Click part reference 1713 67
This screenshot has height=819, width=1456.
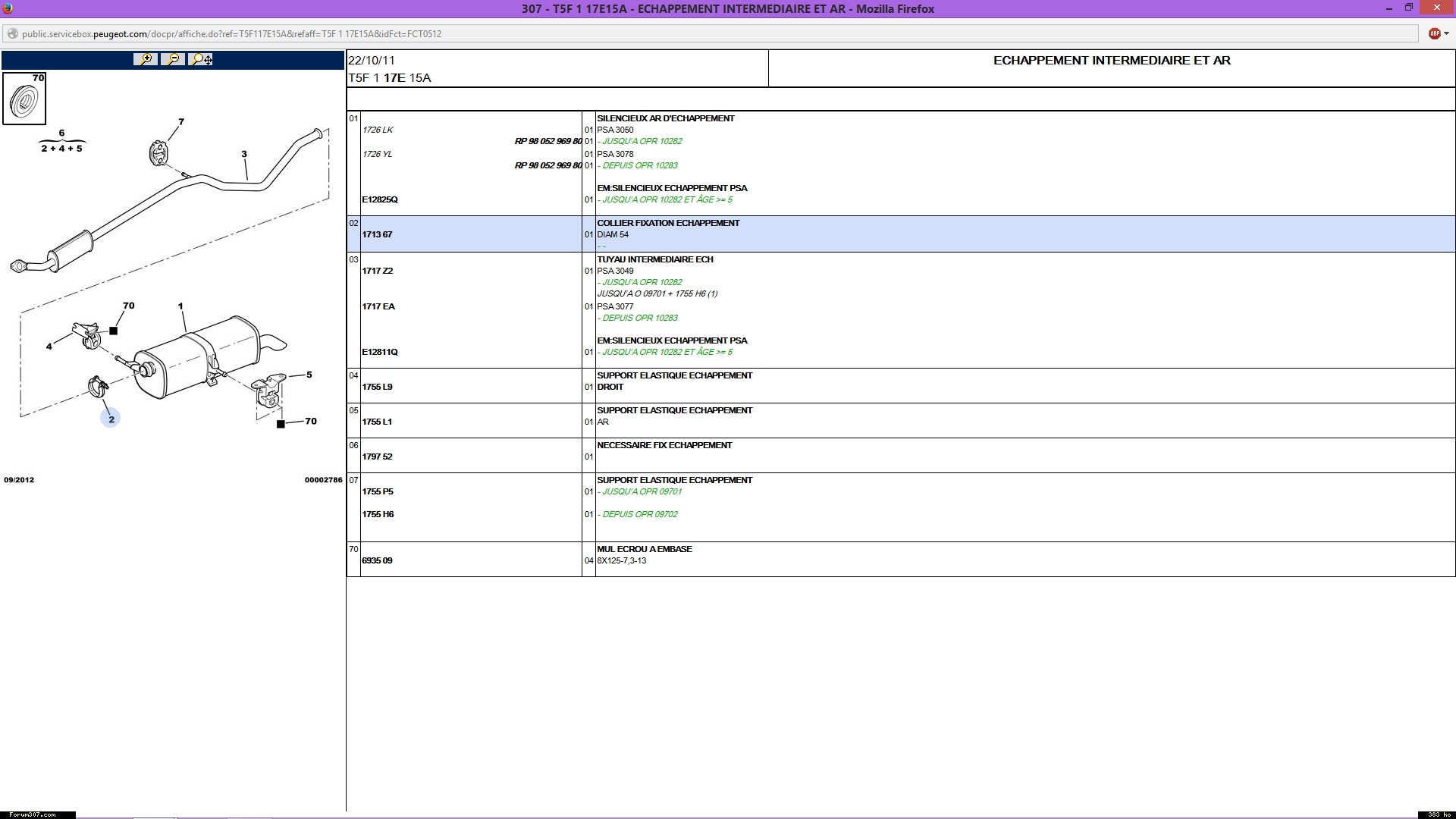coord(377,234)
